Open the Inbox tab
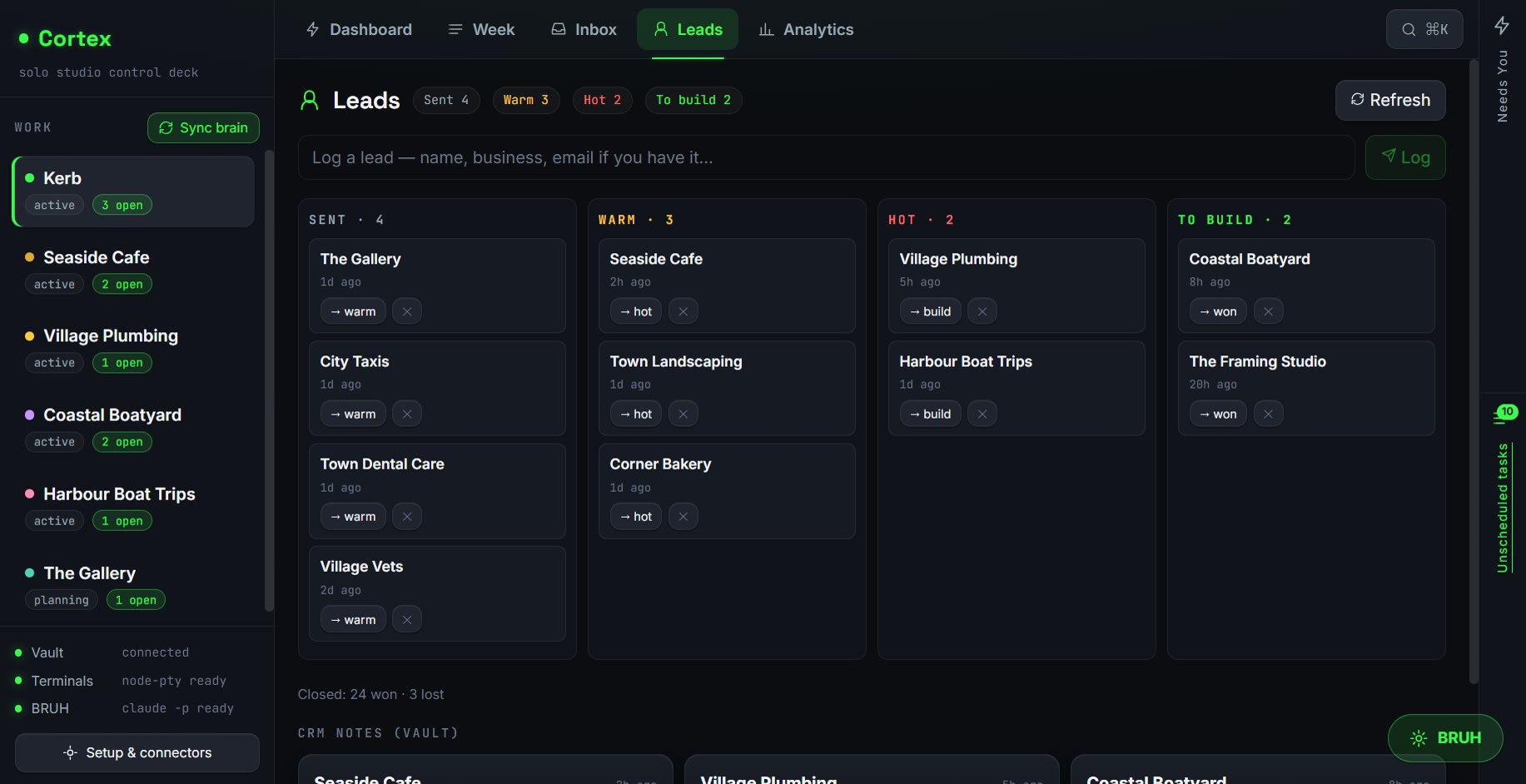This screenshot has height=784, width=1526. [x=584, y=29]
